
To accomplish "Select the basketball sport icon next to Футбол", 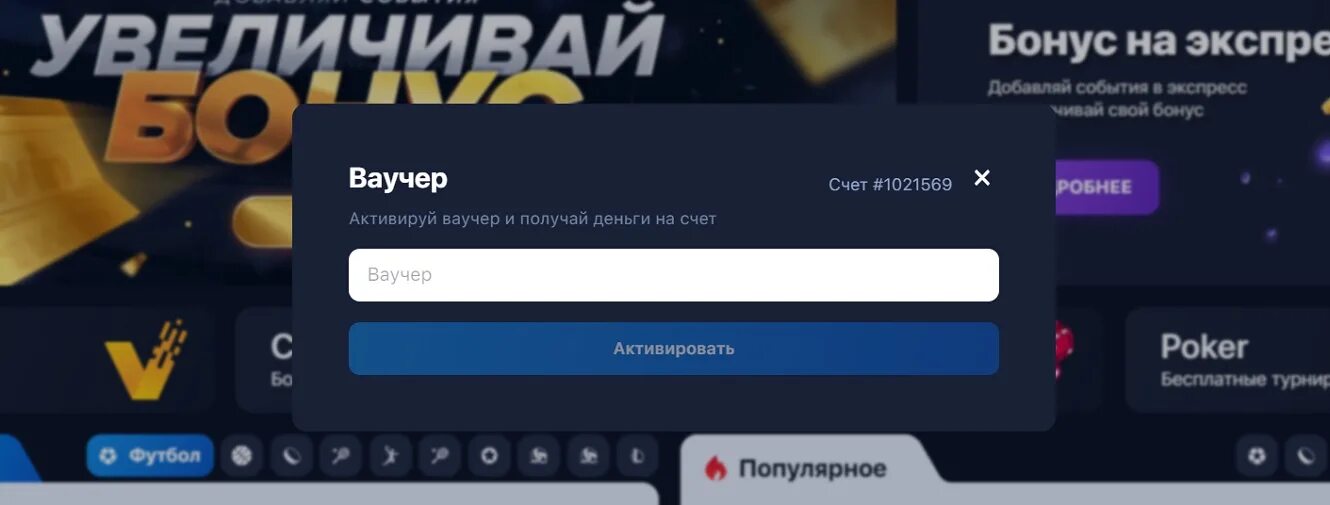I will pos(242,456).
